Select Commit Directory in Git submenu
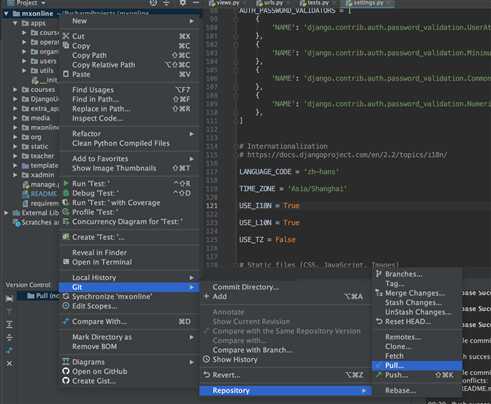The width and height of the screenshot is (491, 404). [x=286, y=287]
